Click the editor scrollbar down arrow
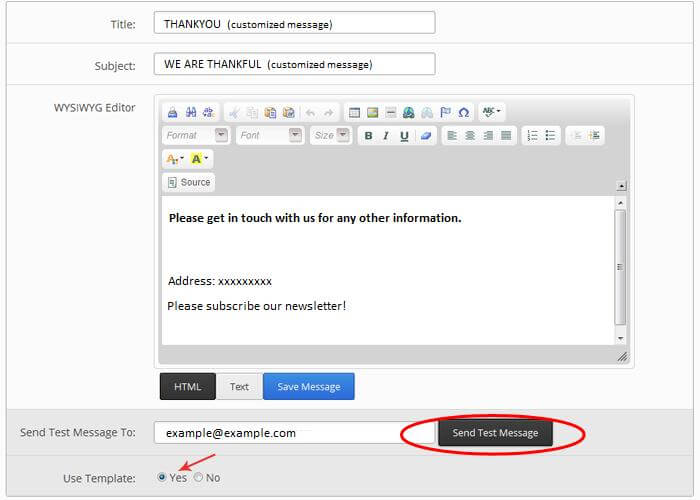This screenshot has height=500, width=700. pyautogui.click(x=621, y=338)
